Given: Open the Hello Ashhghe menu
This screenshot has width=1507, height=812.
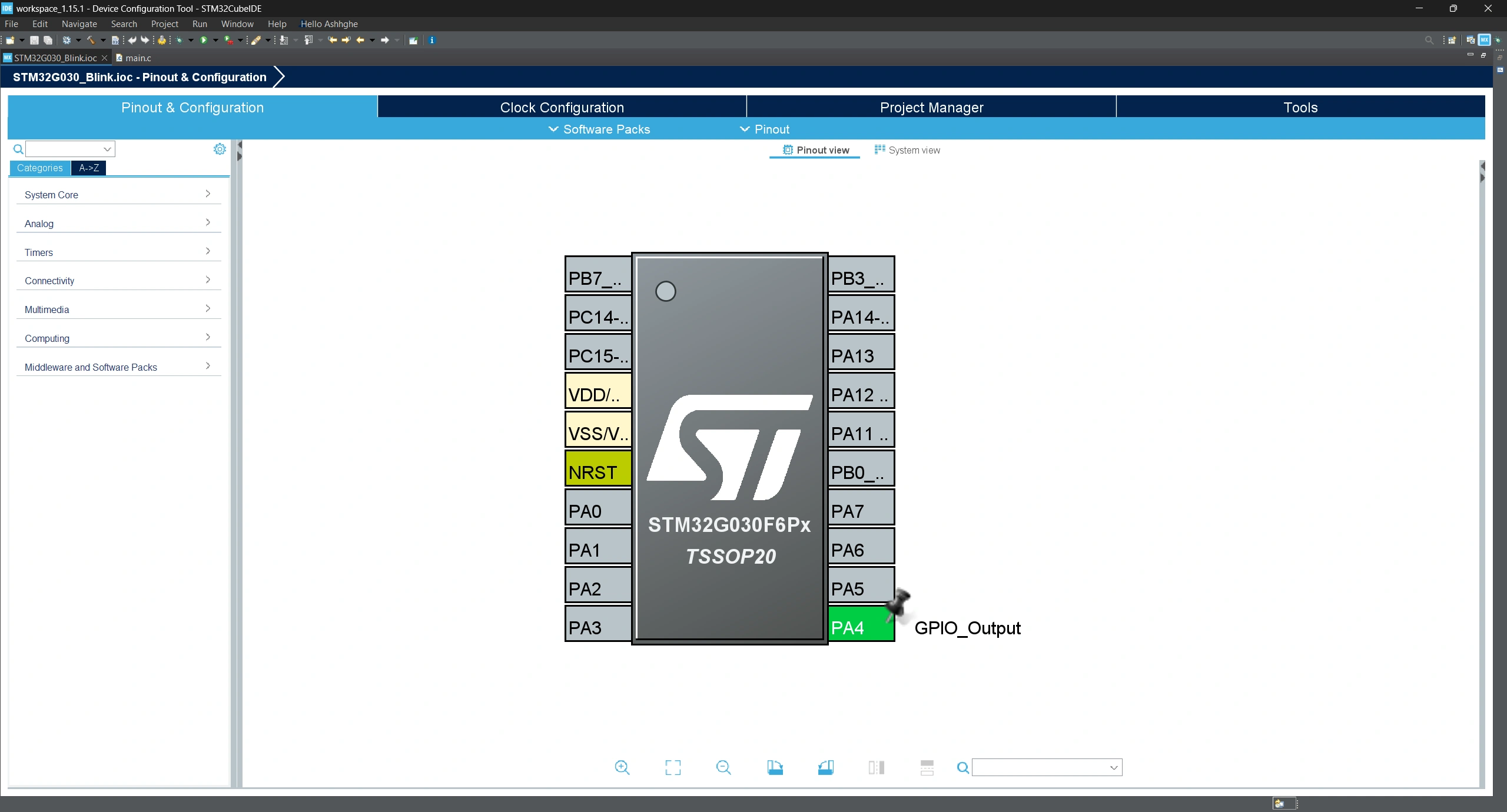Looking at the screenshot, I should click(329, 24).
